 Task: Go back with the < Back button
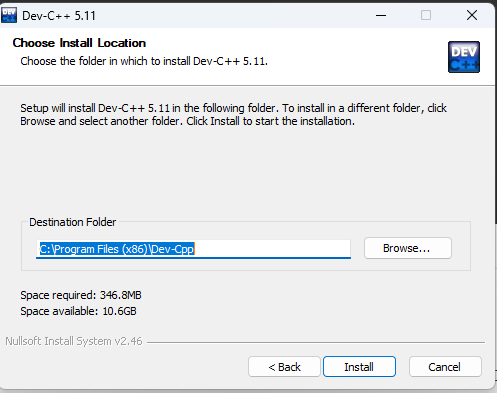point(284,367)
